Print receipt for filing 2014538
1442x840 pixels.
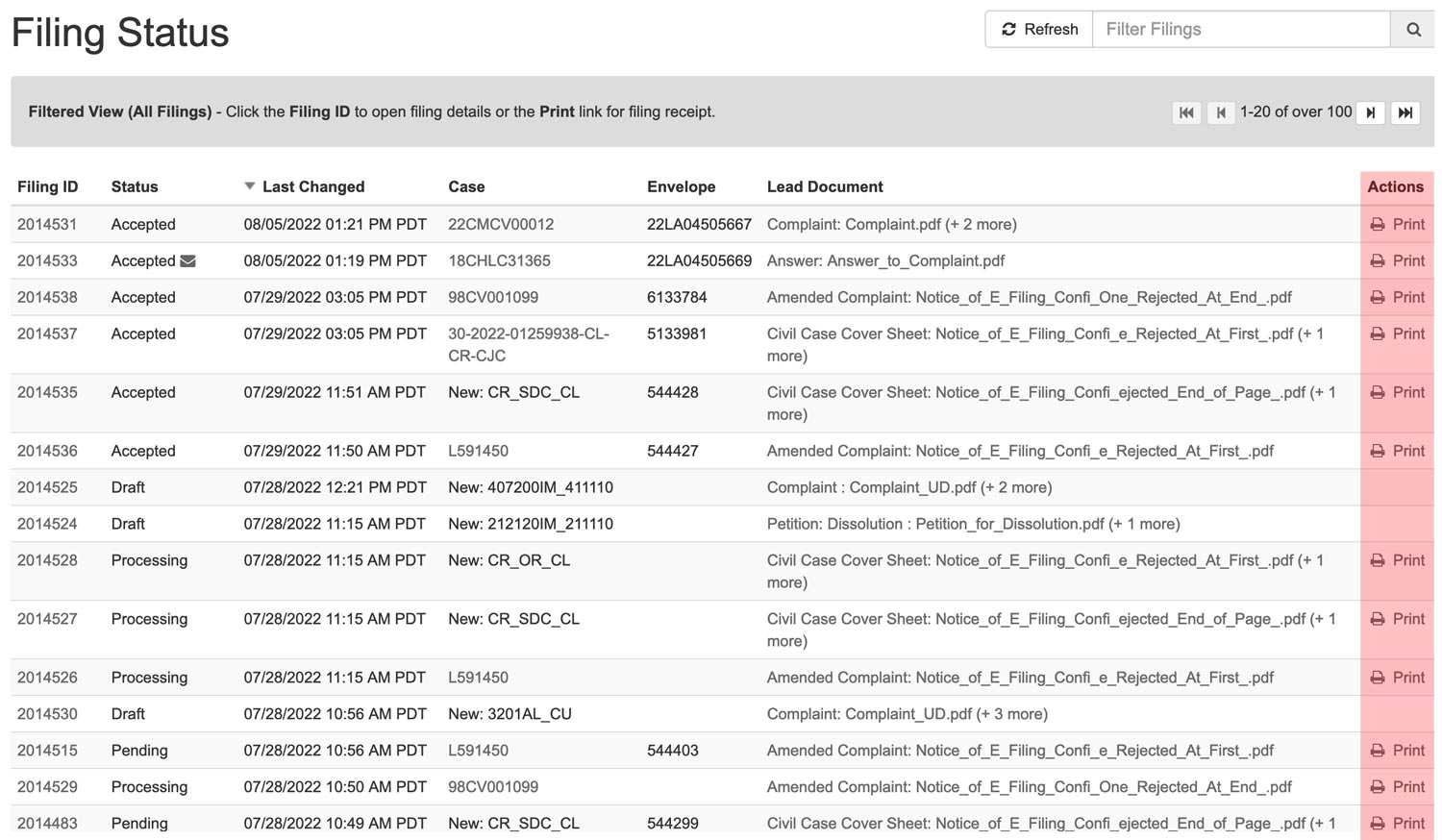[1397, 297]
